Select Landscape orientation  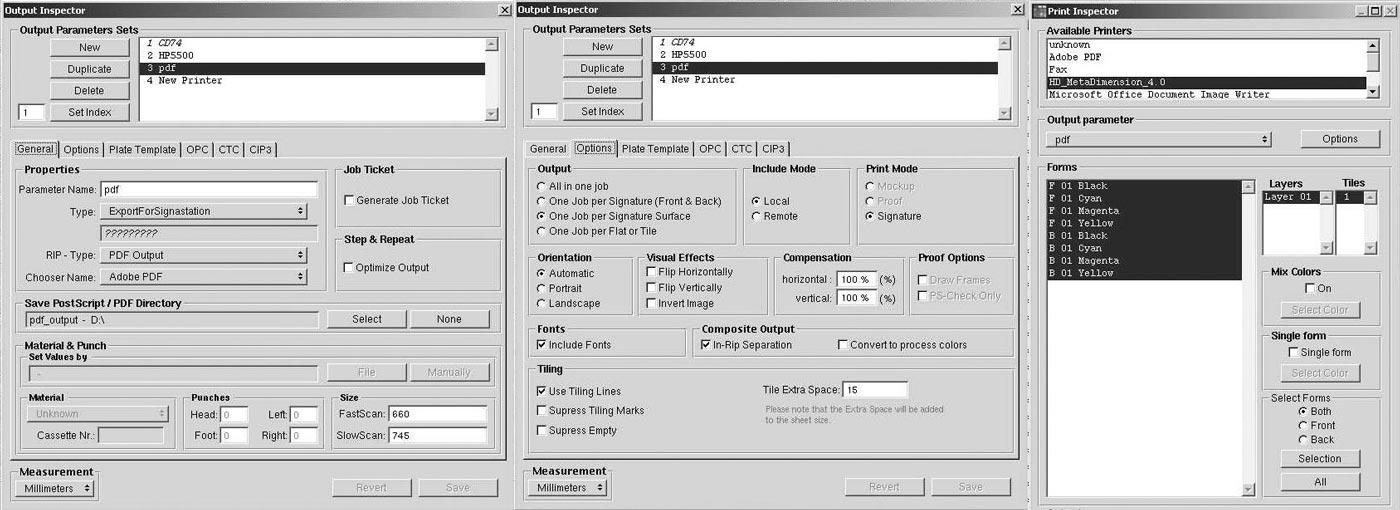[x=542, y=303]
